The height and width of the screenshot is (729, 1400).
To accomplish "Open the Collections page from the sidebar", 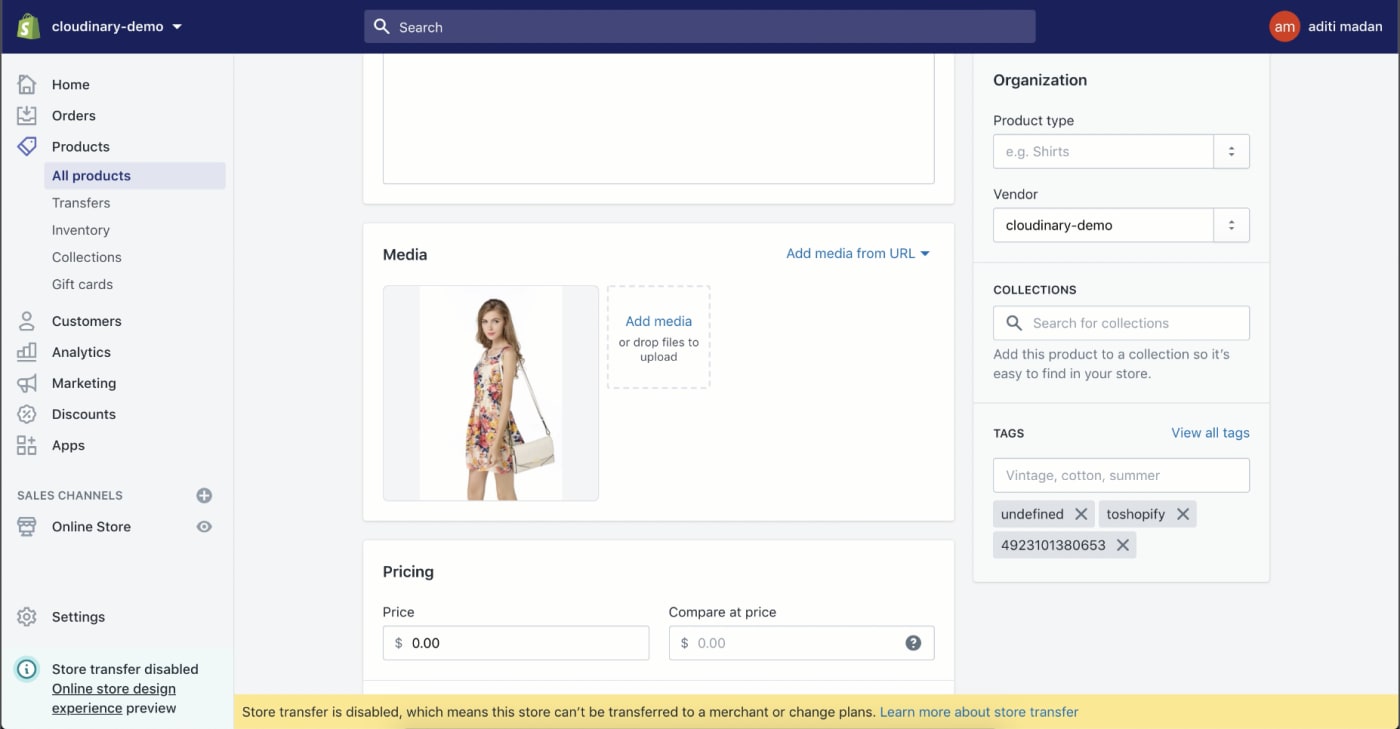I will pos(87,257).
